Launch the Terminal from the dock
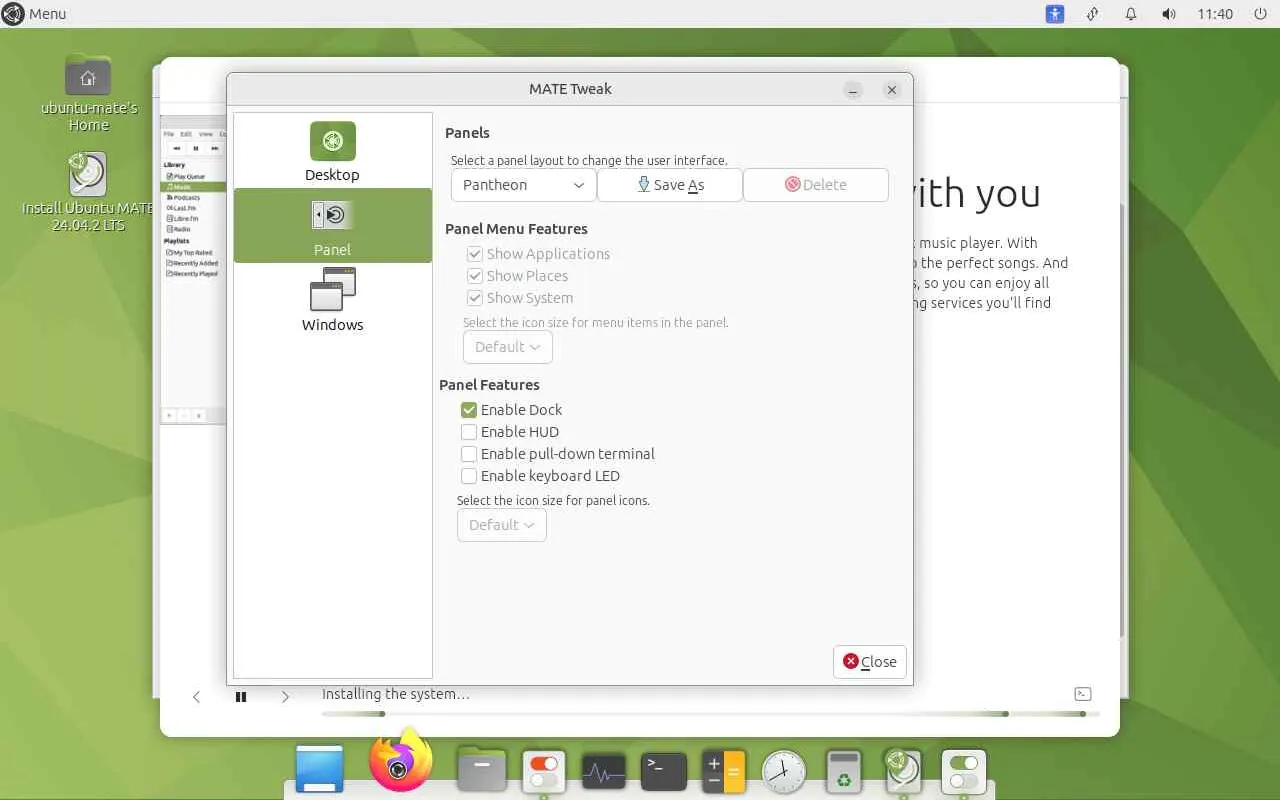 [x=664, y=772]
